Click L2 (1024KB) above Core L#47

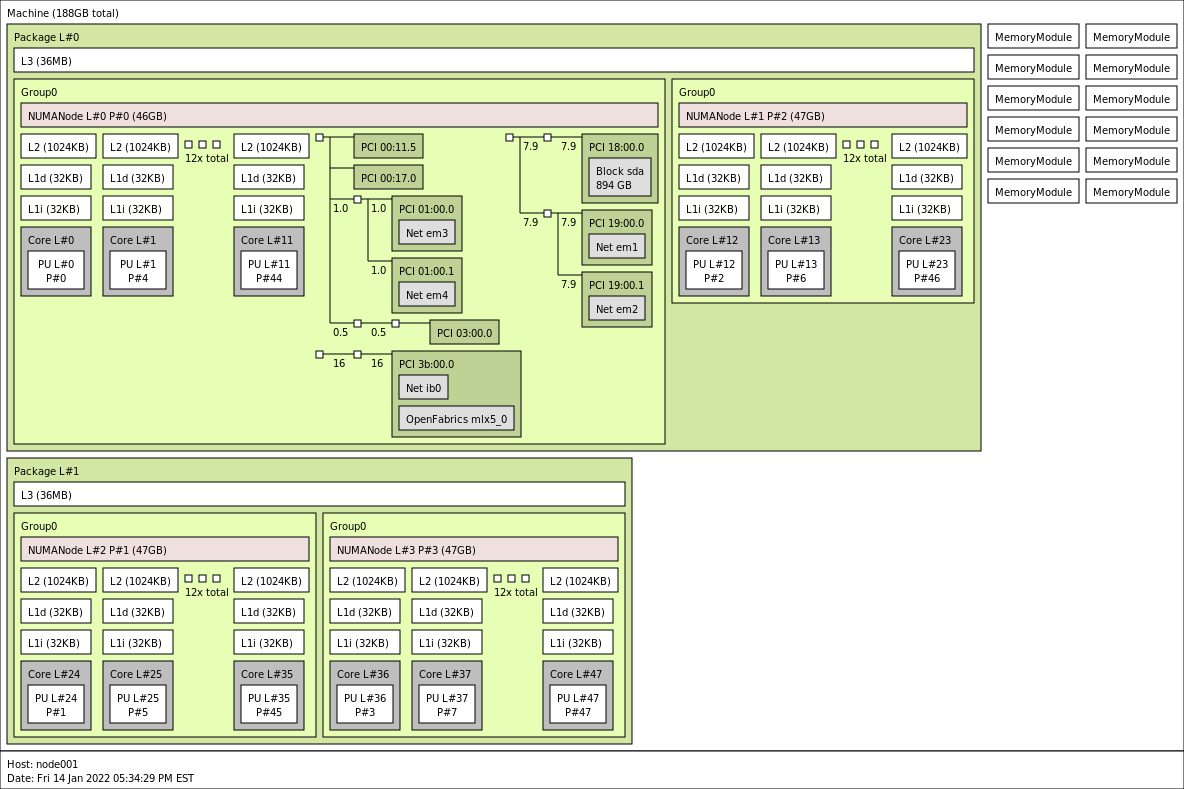click(580, 581)
